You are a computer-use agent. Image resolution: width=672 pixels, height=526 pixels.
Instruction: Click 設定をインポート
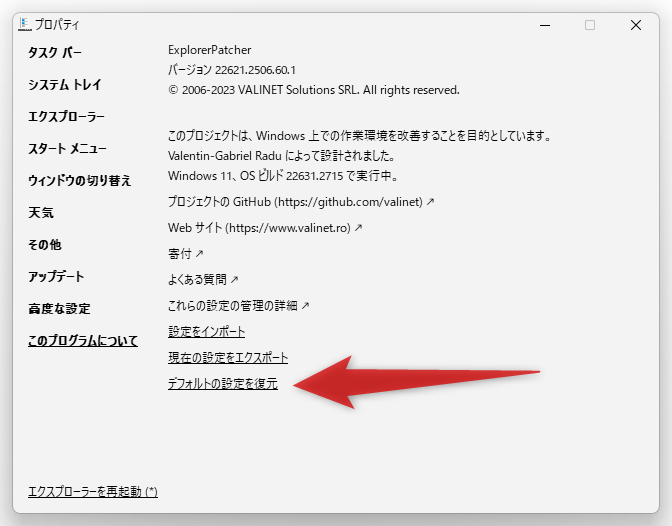pos(206,332)
